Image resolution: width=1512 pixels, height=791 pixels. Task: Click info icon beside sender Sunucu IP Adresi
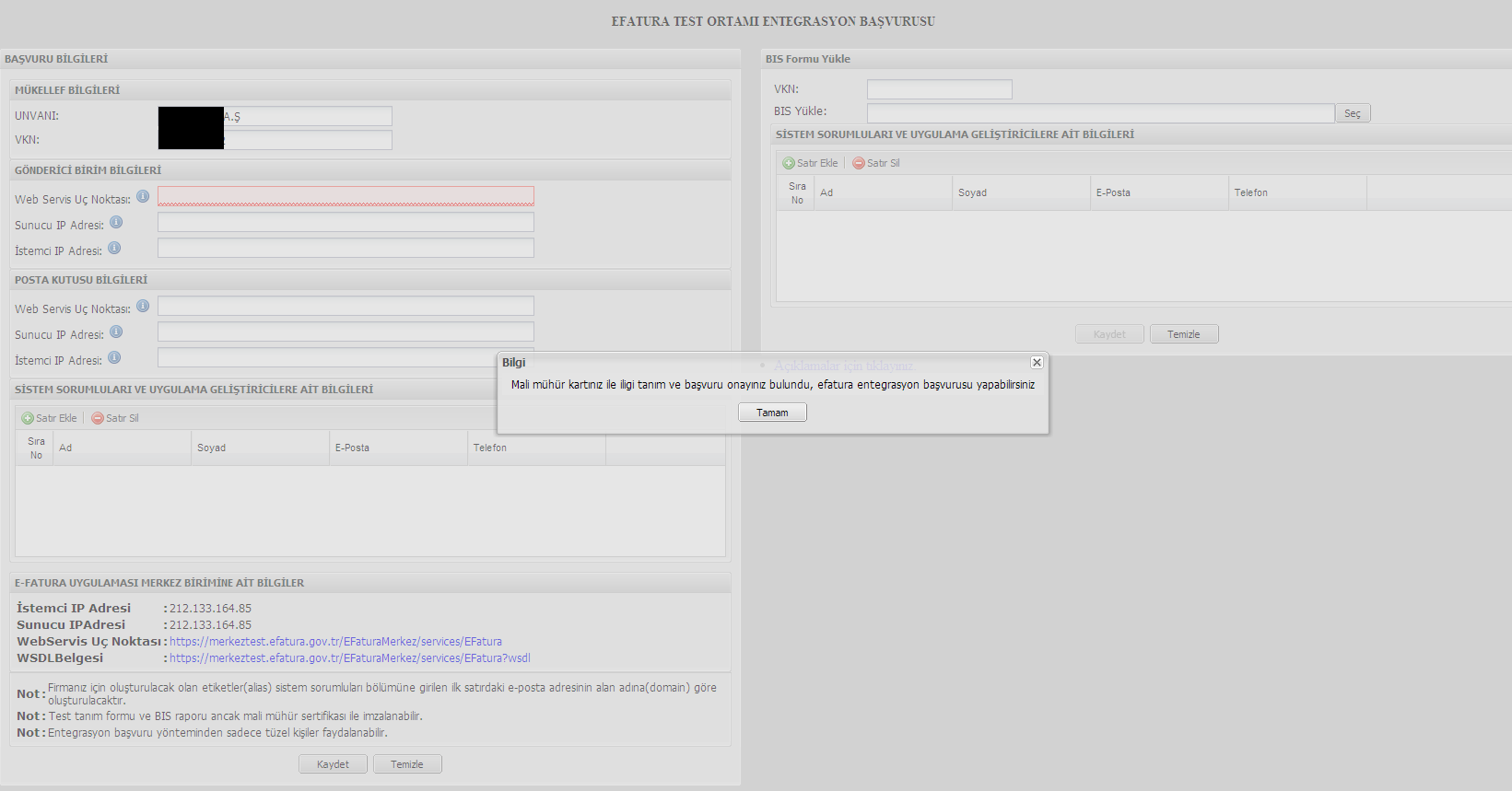point(116,222)
